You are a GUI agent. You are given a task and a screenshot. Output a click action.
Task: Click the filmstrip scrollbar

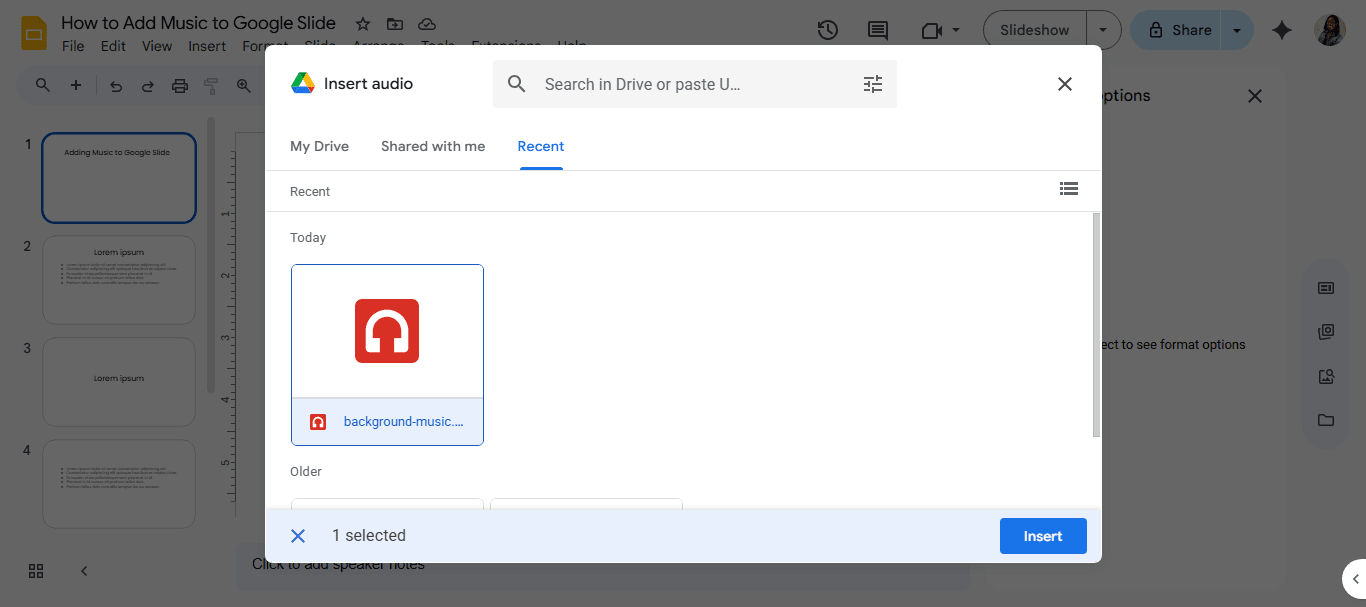[x=210, y=255]
